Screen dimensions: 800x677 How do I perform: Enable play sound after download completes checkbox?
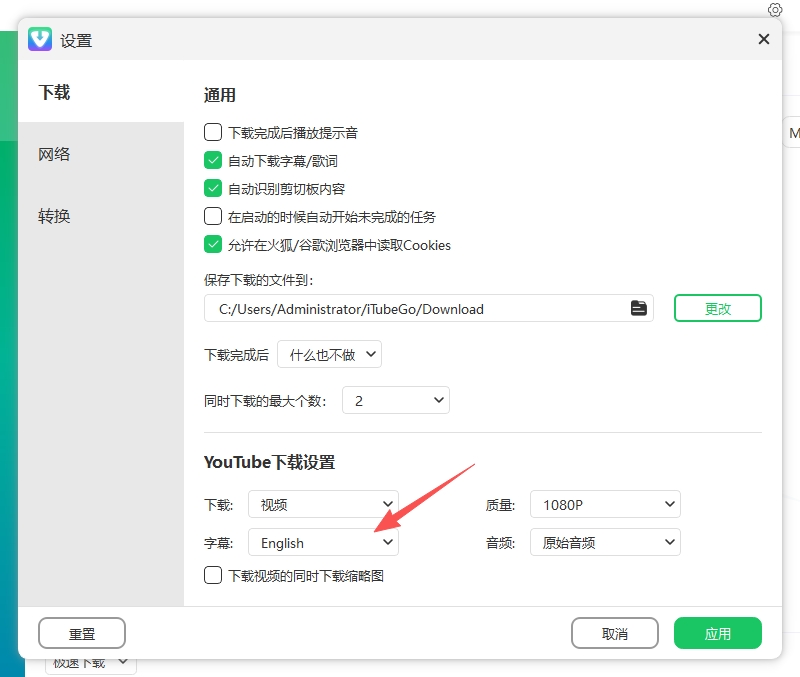coord(213,132)
